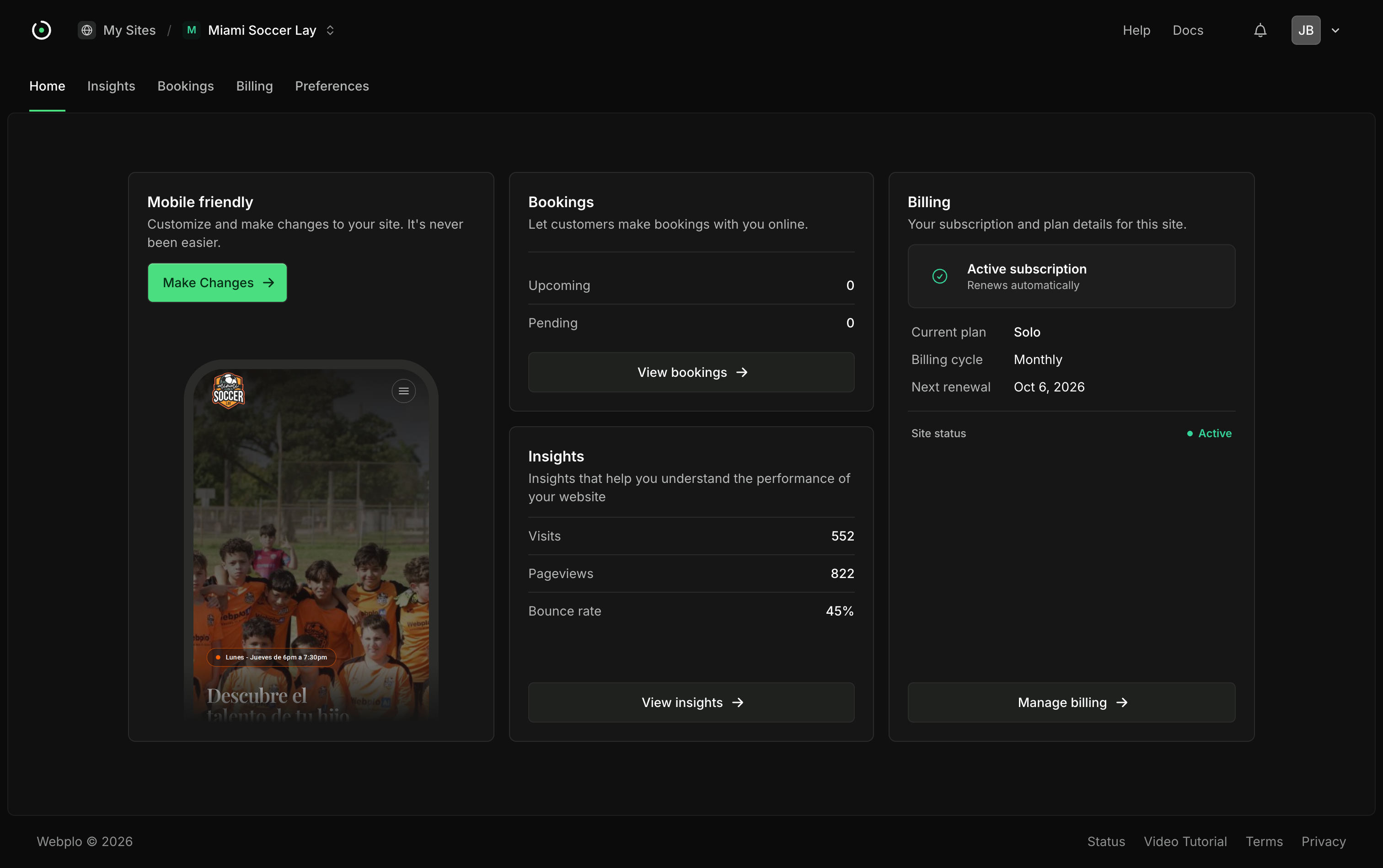Switch to the Billing tab
The width and height of the screenshot is (1383, 868).
point(254,86)
